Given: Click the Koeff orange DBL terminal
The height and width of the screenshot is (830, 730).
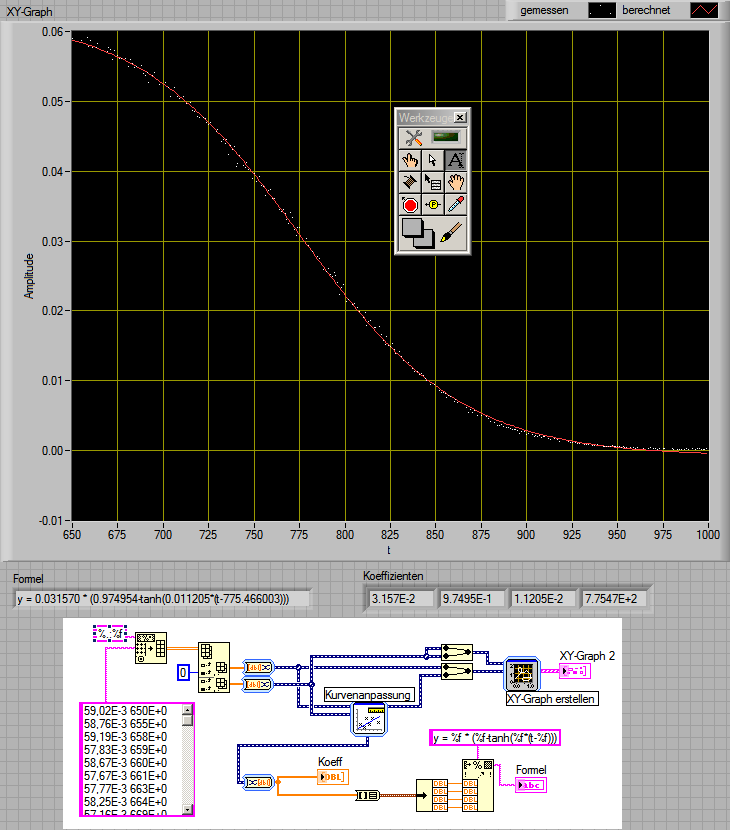Looking at the screenshot, I should (x=333, y=777).
